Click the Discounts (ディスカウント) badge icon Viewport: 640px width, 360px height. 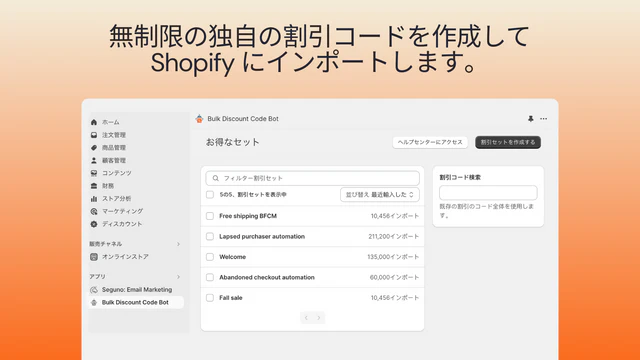click(x=94, y=224)
